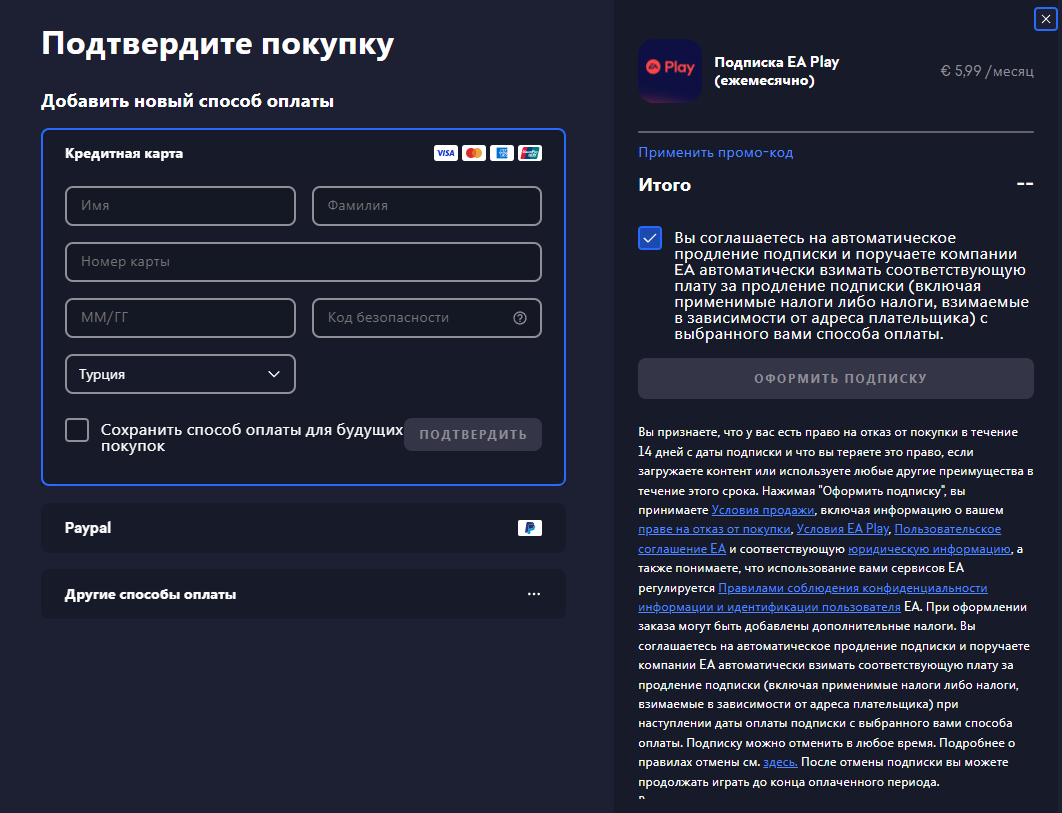Click the ОФОРМИТЬ ПОДПИСКУ button
The width and height of the screenshot is (1062, 813).
836,378
